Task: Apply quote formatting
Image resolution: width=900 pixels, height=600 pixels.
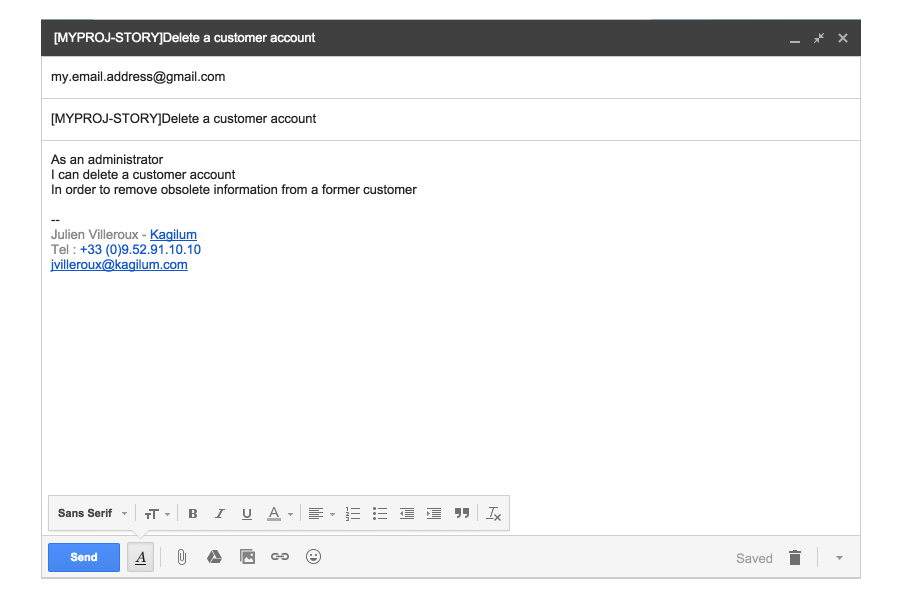Action: [462, 513]
